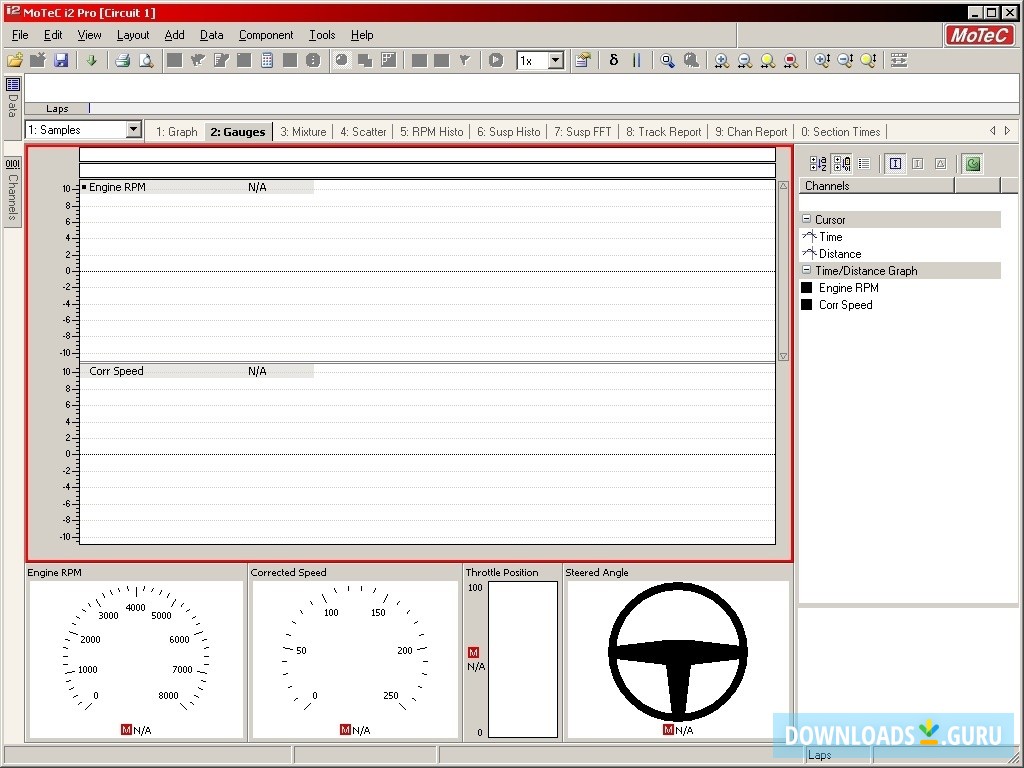Click the horizontal zoom in plus icon
This screenshot has width=1024, height=768.
coord(721,60)
